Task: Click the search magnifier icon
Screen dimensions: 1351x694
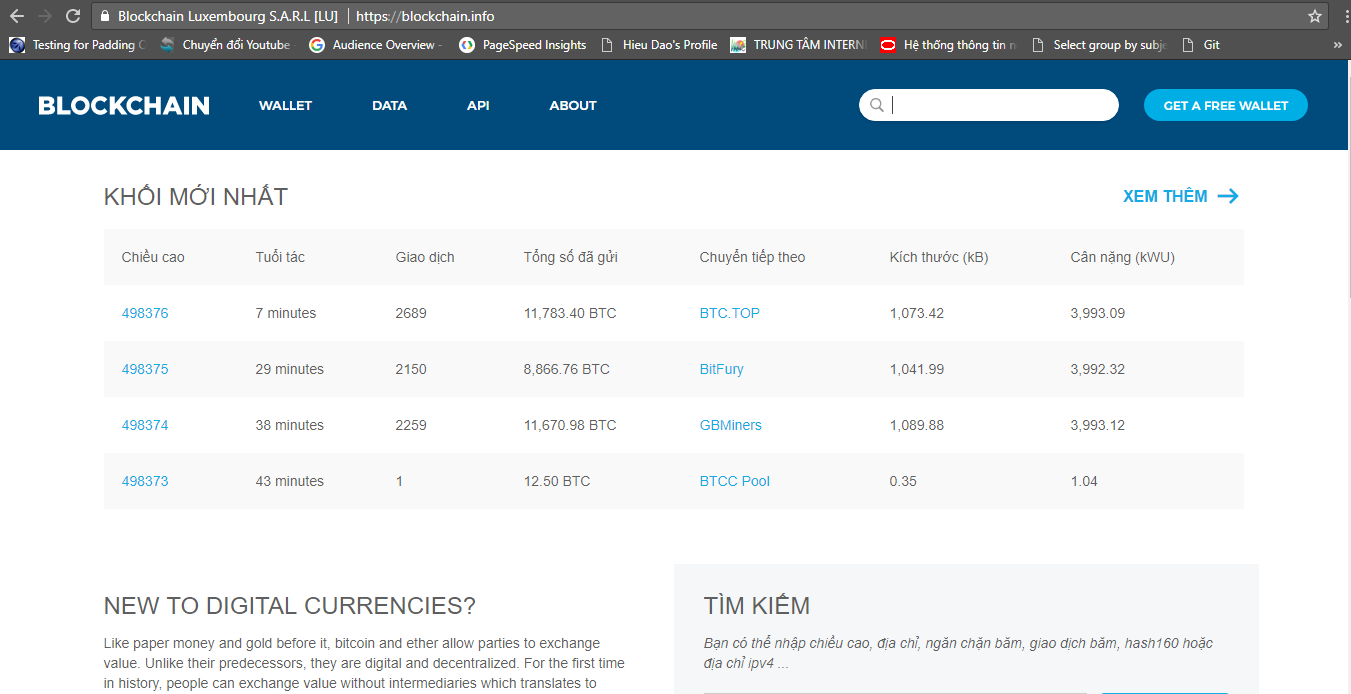Action: tap(876, 105)
